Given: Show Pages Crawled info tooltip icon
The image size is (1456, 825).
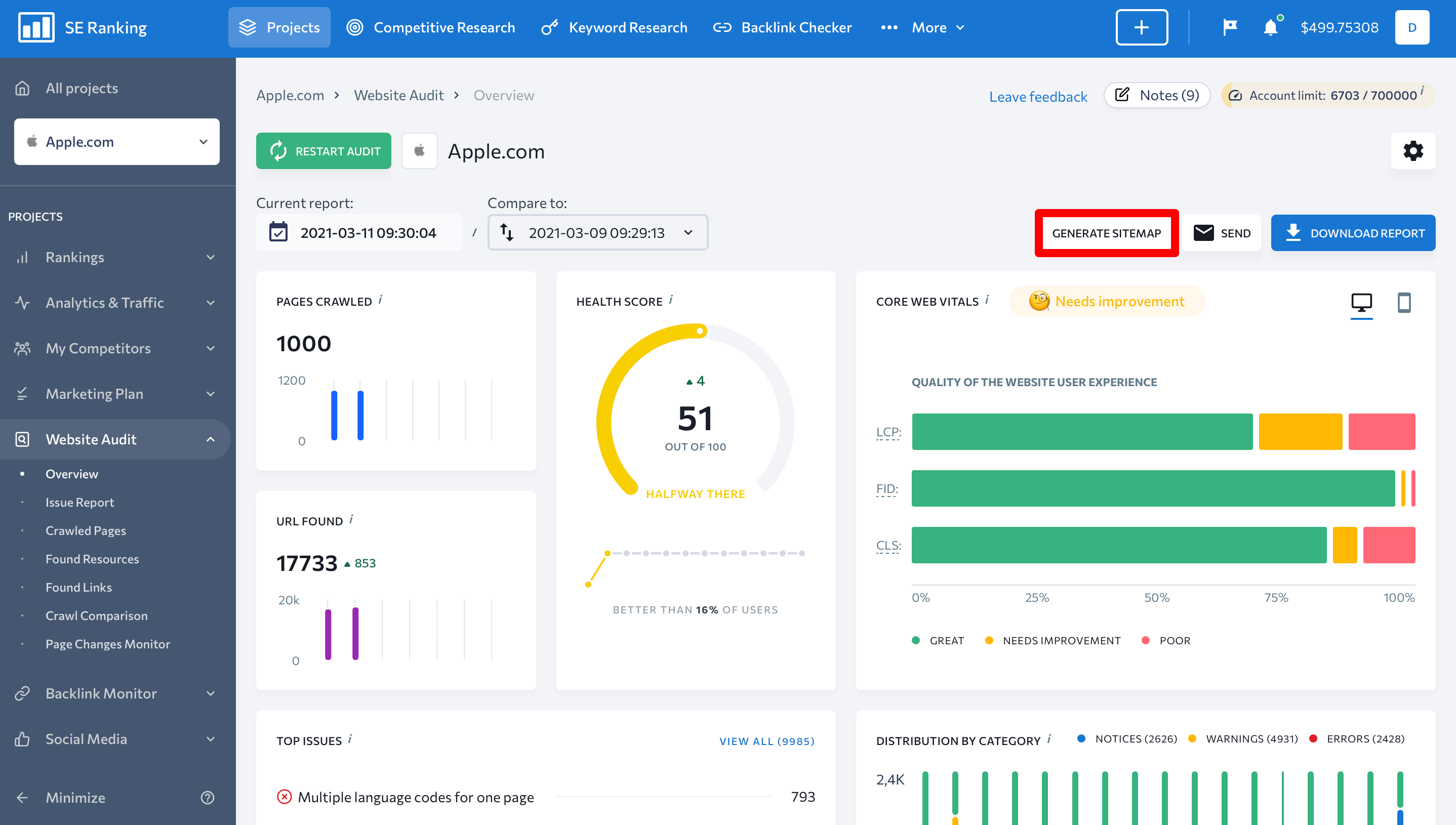Looking at the screenshot, I should [380, 300].
